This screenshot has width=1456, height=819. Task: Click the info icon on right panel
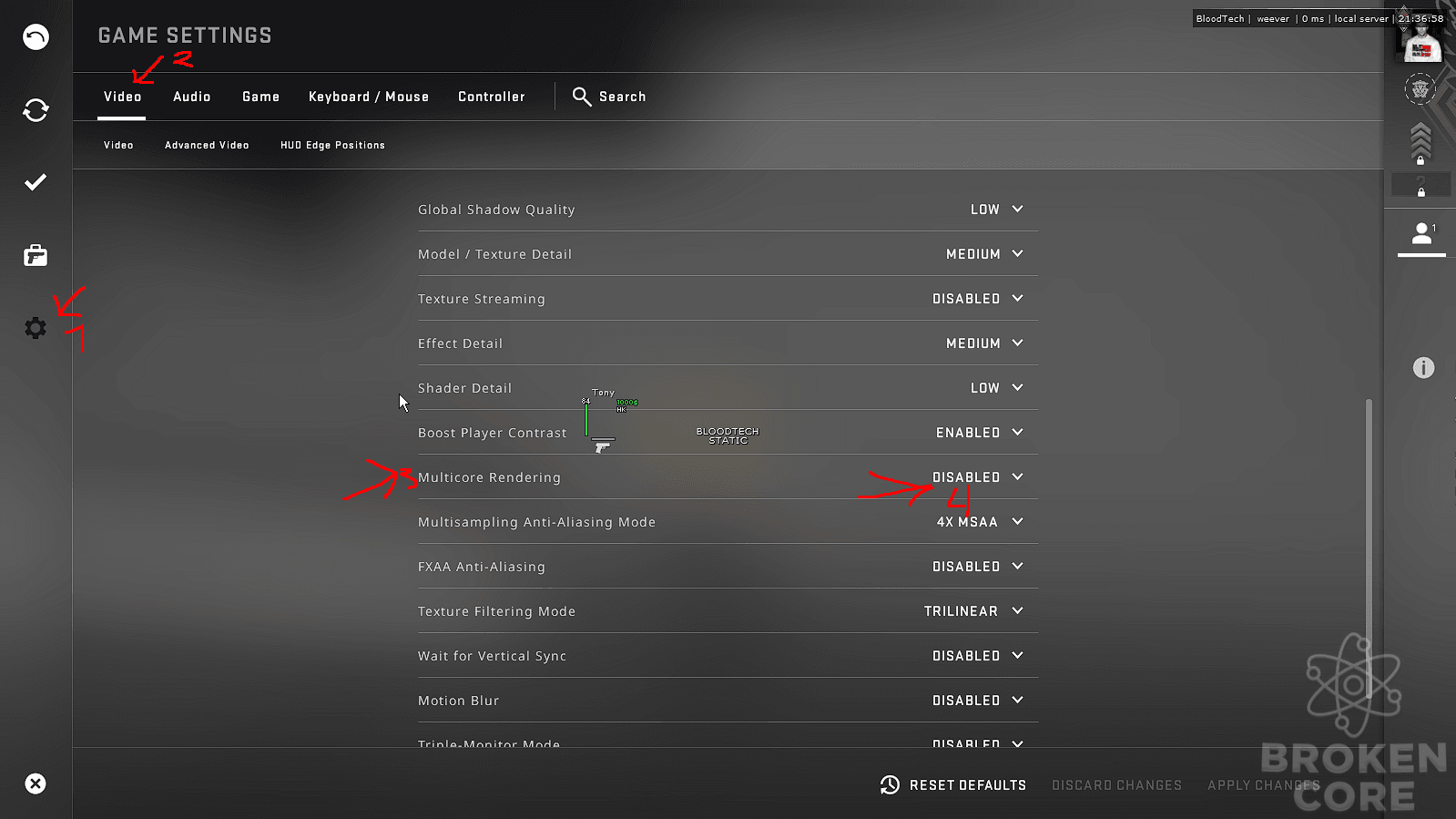click(1423, 368)
